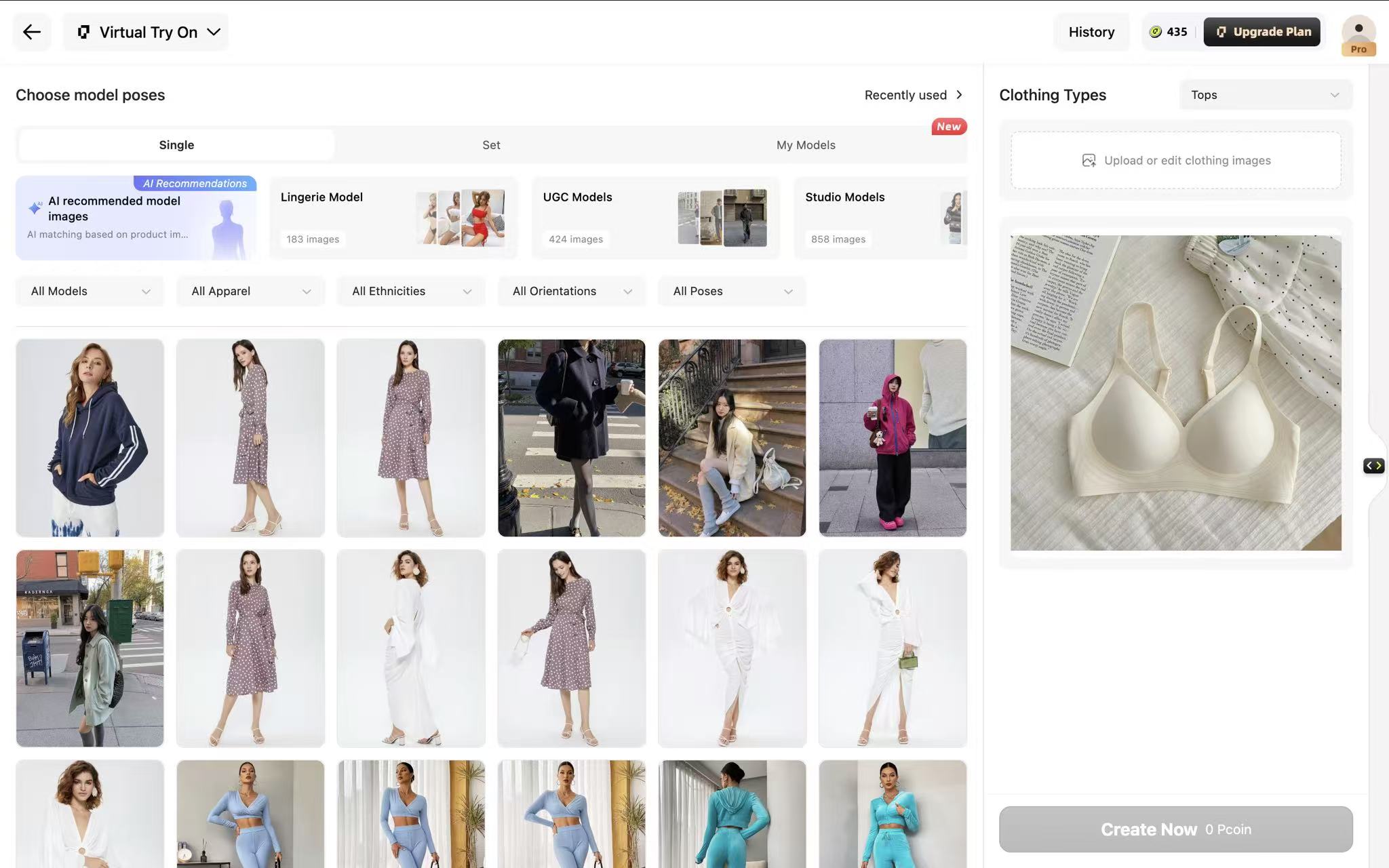This screenshot has height=868, width=1389.
Task: Click the New badge on My Models
Action: [949, 126]
